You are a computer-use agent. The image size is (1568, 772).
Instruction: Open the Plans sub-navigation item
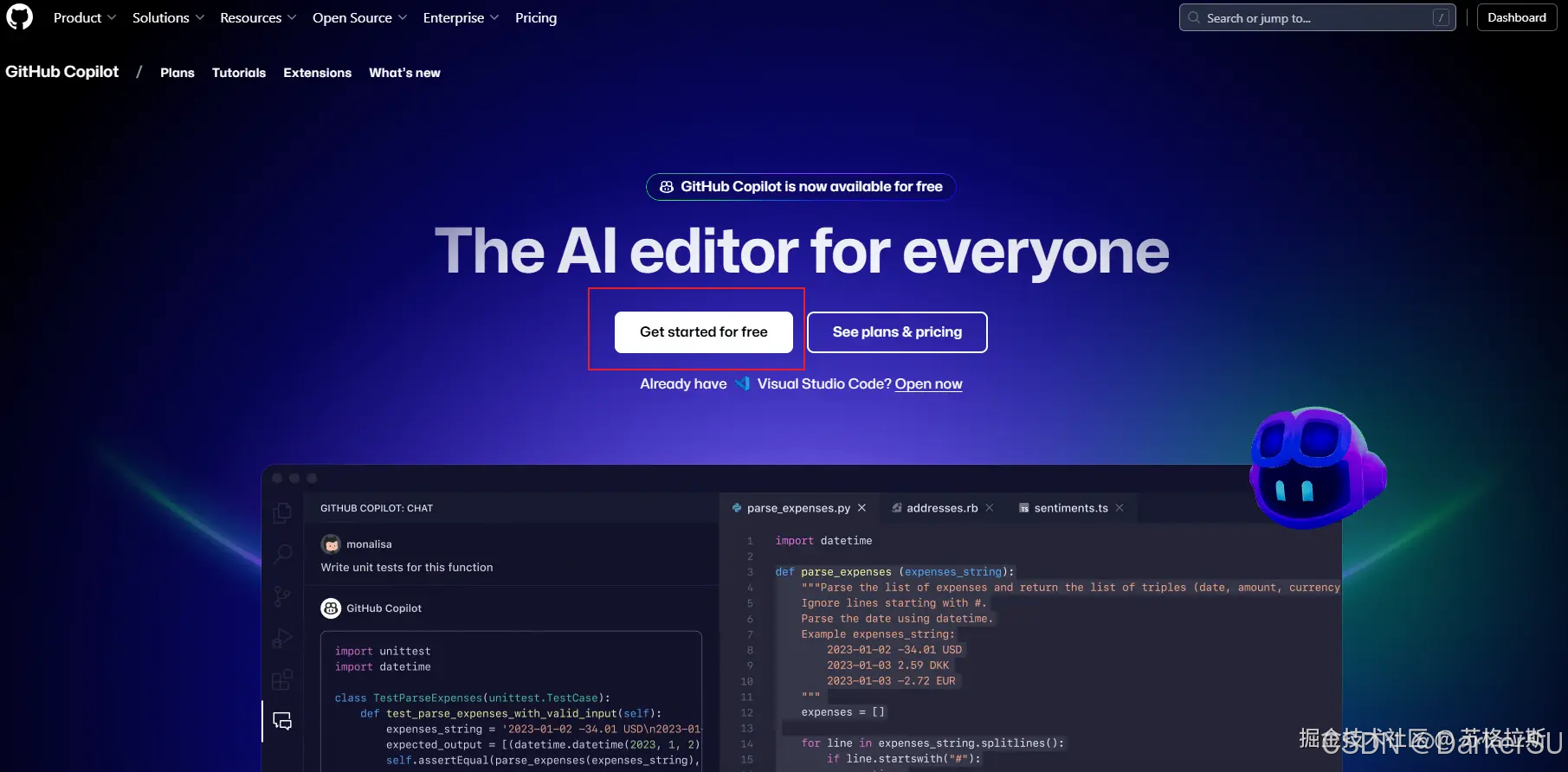[x=177, y=73]
